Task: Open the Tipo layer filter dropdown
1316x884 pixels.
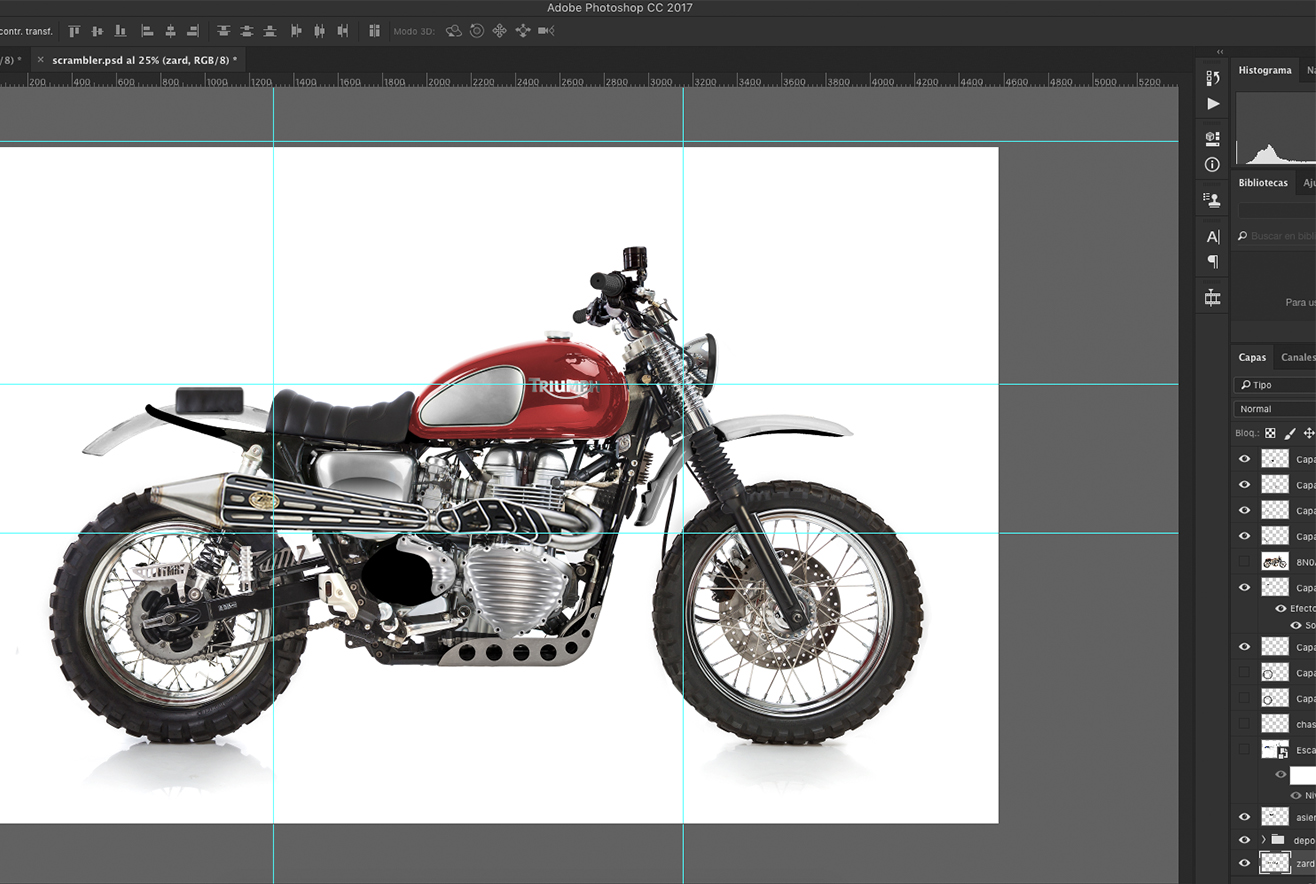Action: point(1275,385)
